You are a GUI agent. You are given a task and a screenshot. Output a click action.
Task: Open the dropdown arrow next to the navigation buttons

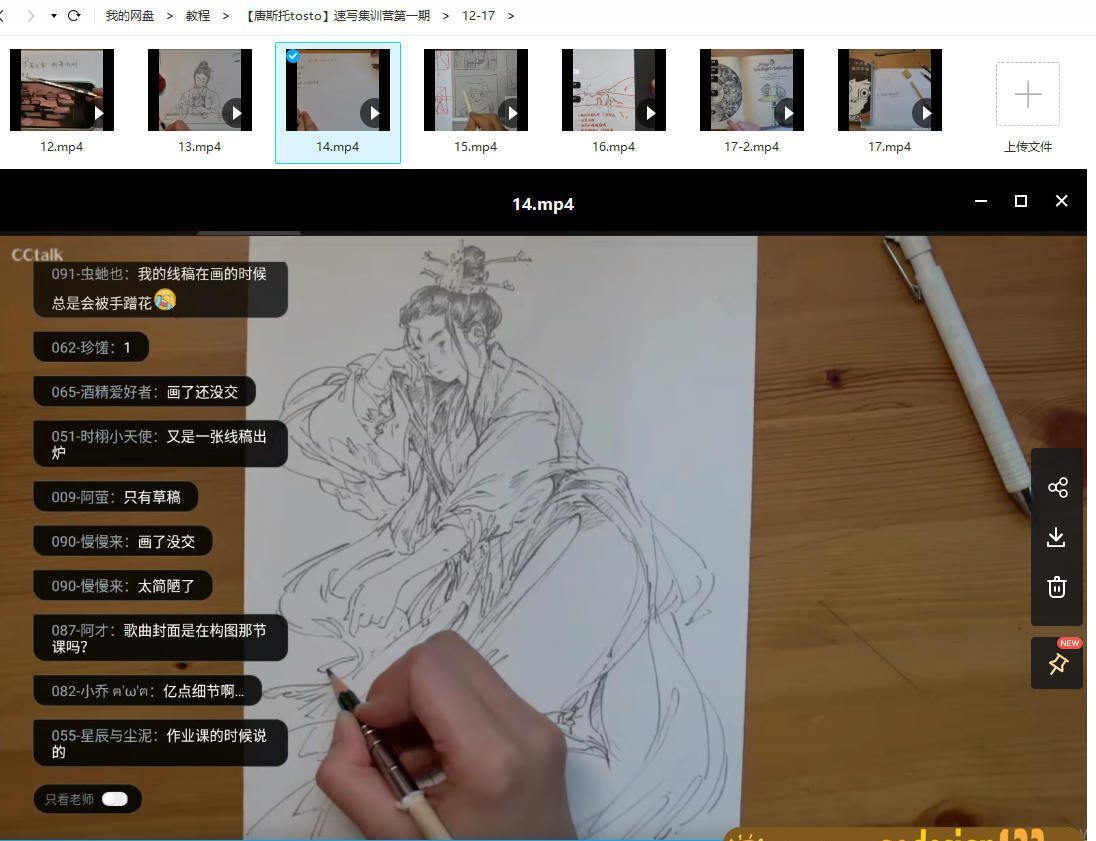pos(53,15)
